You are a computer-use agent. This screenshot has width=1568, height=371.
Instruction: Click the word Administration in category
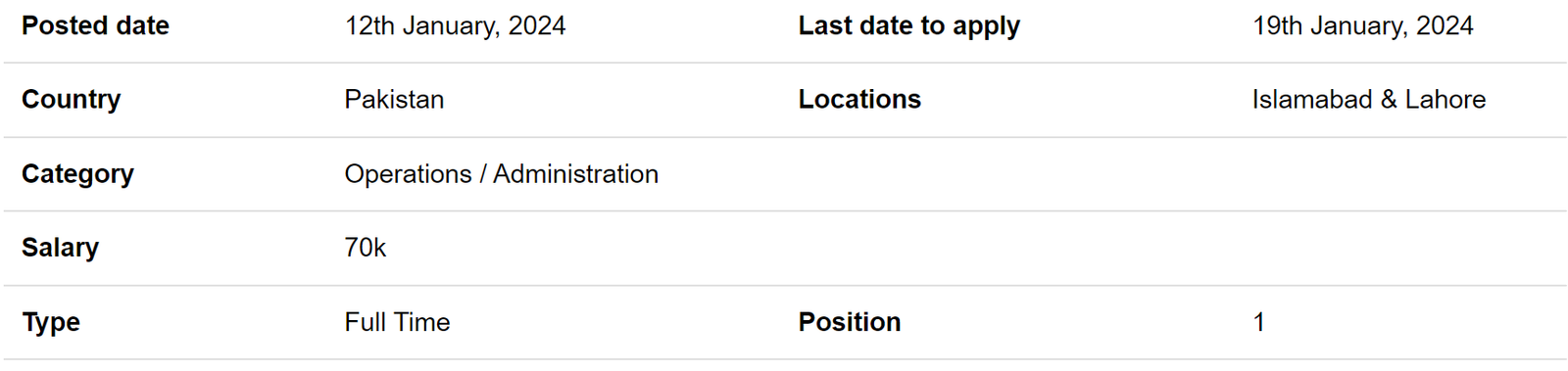point(575,174)
